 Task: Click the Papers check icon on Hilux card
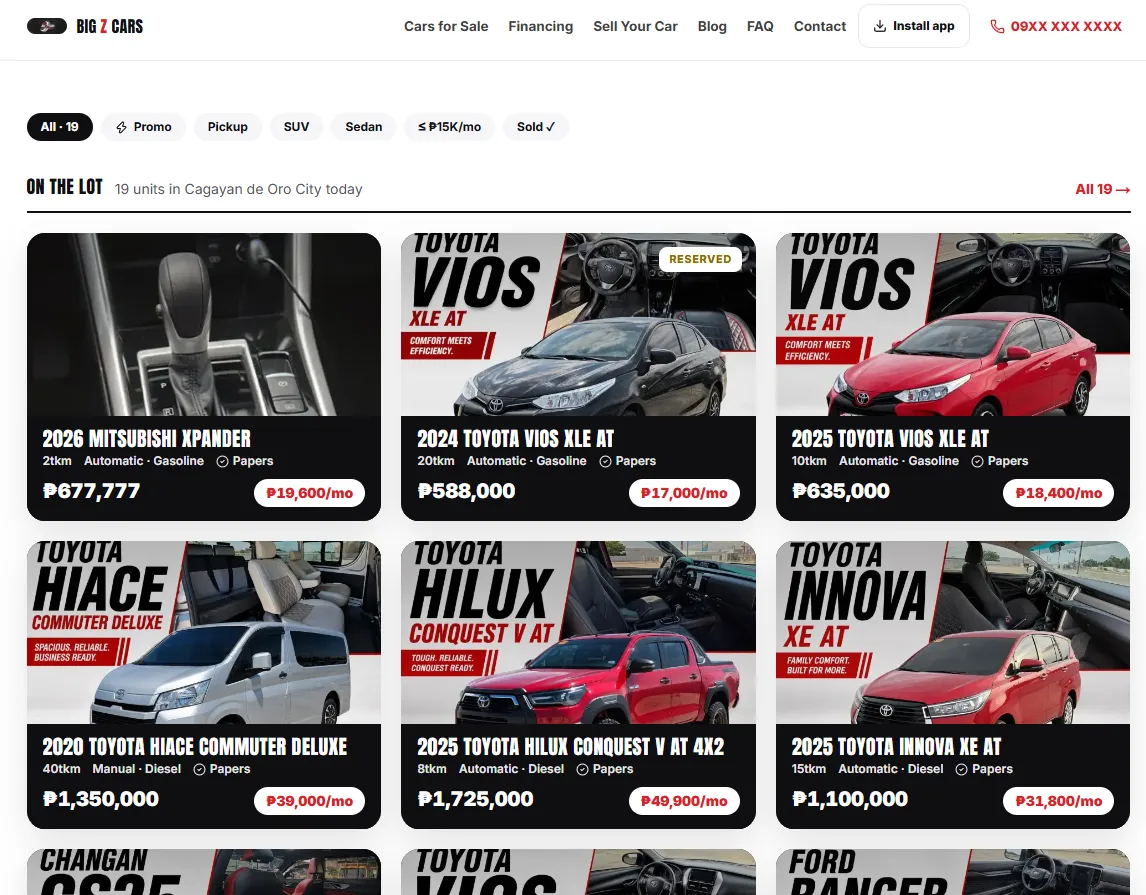tap(583, 769)
